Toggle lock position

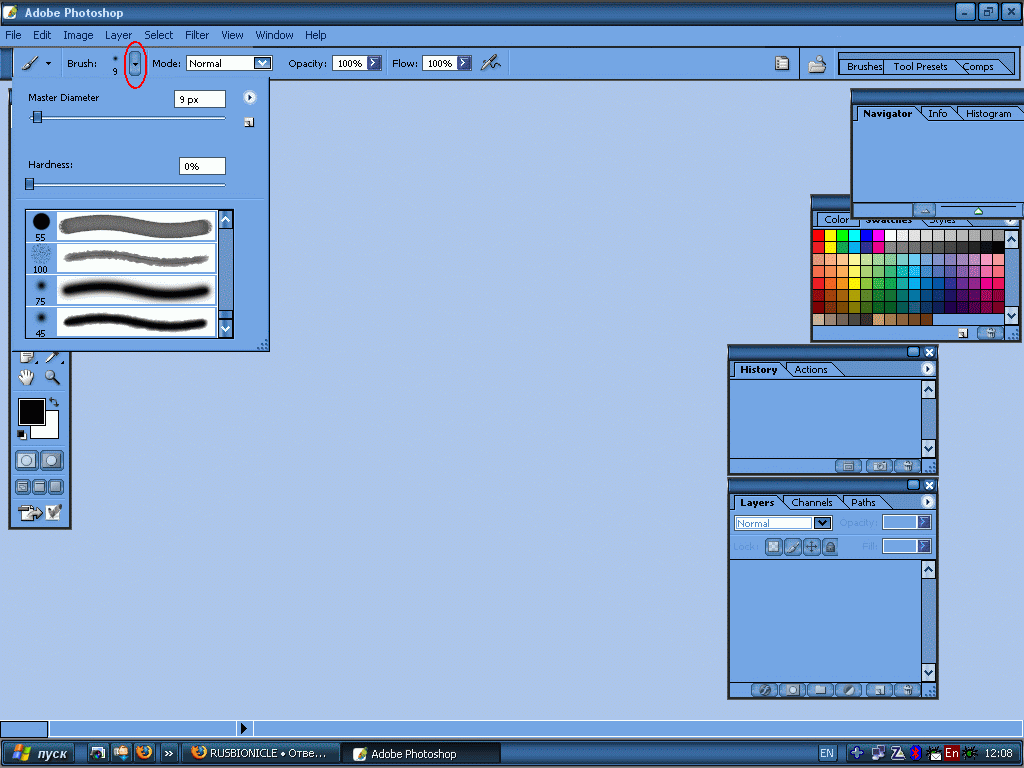[811, 547]
